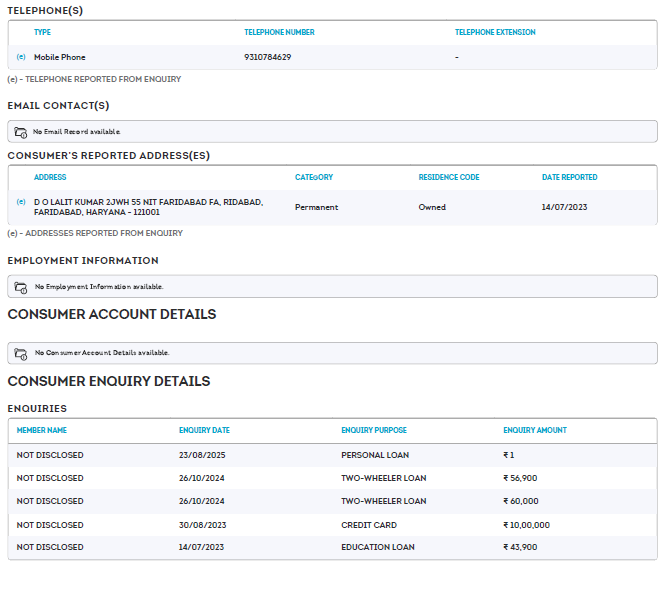Select the Telephone Number column header
Viewport: 672px width, 606px height.
click(279, 32)
